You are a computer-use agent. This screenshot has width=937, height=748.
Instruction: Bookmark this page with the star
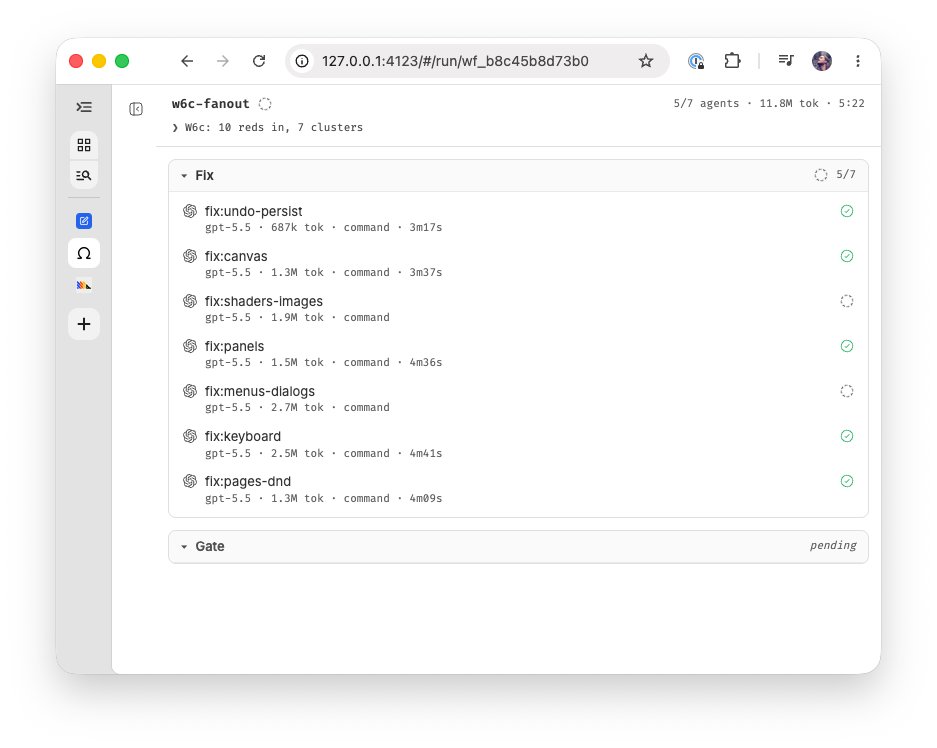point(646,61)
